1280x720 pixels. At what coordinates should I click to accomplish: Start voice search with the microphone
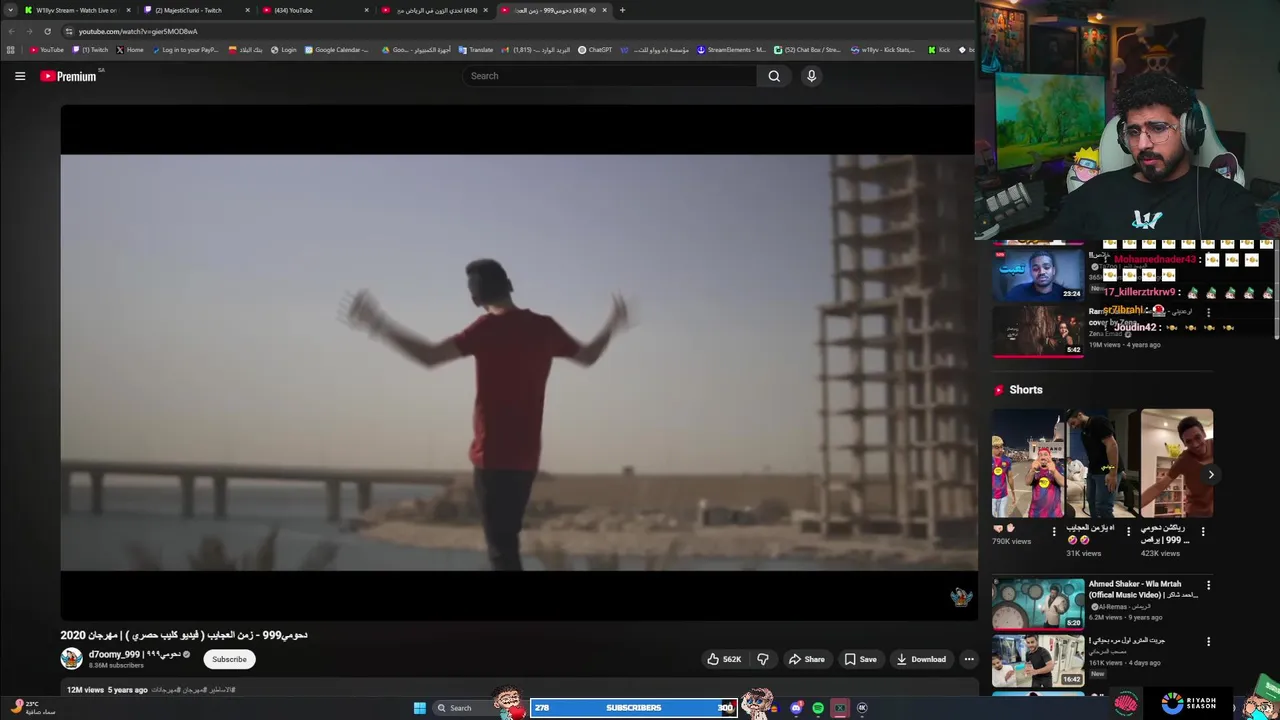click(x=811, y=76)
